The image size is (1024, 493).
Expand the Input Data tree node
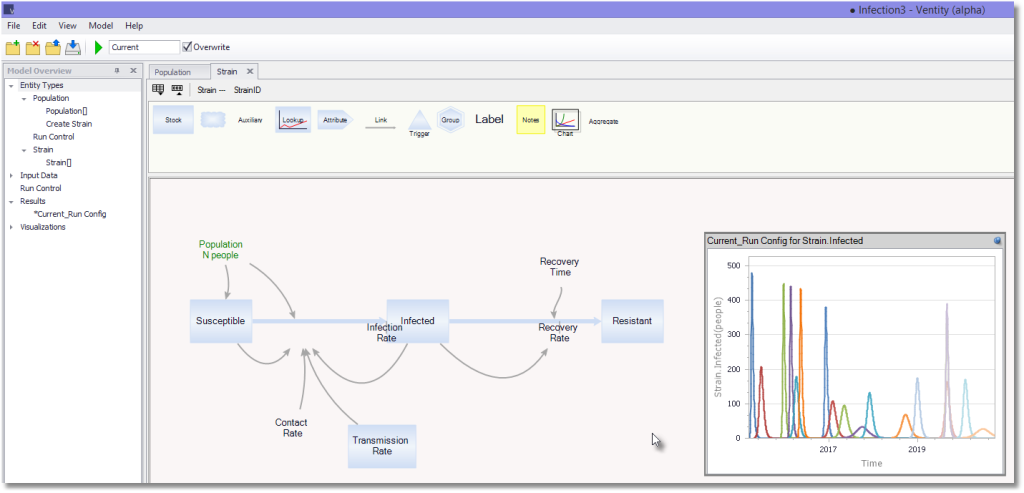coord(11,176)
